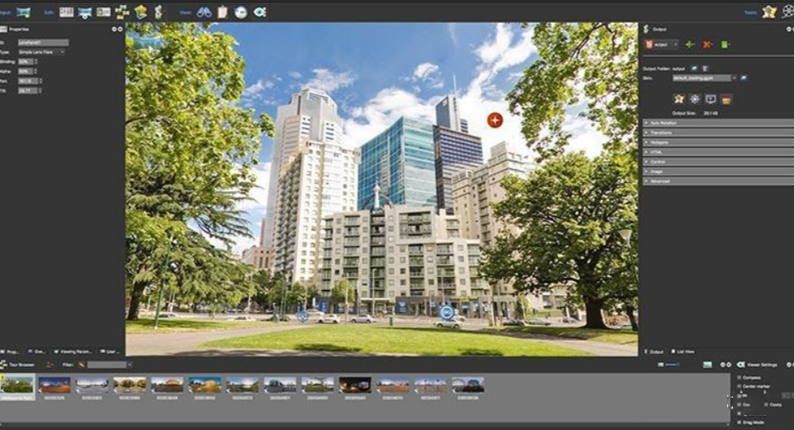Open the Tour Map node-graph icon
Screen dimensions: 794x430
click(x=122, y=12)
